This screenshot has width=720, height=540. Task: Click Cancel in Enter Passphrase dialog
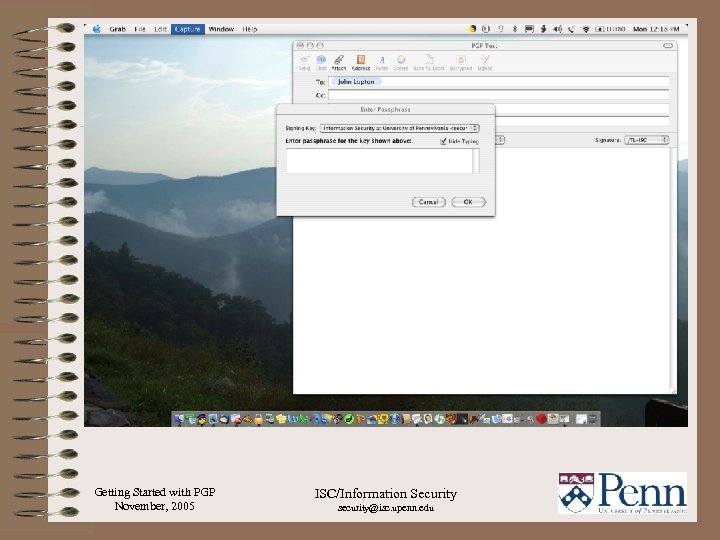(428, 202)
